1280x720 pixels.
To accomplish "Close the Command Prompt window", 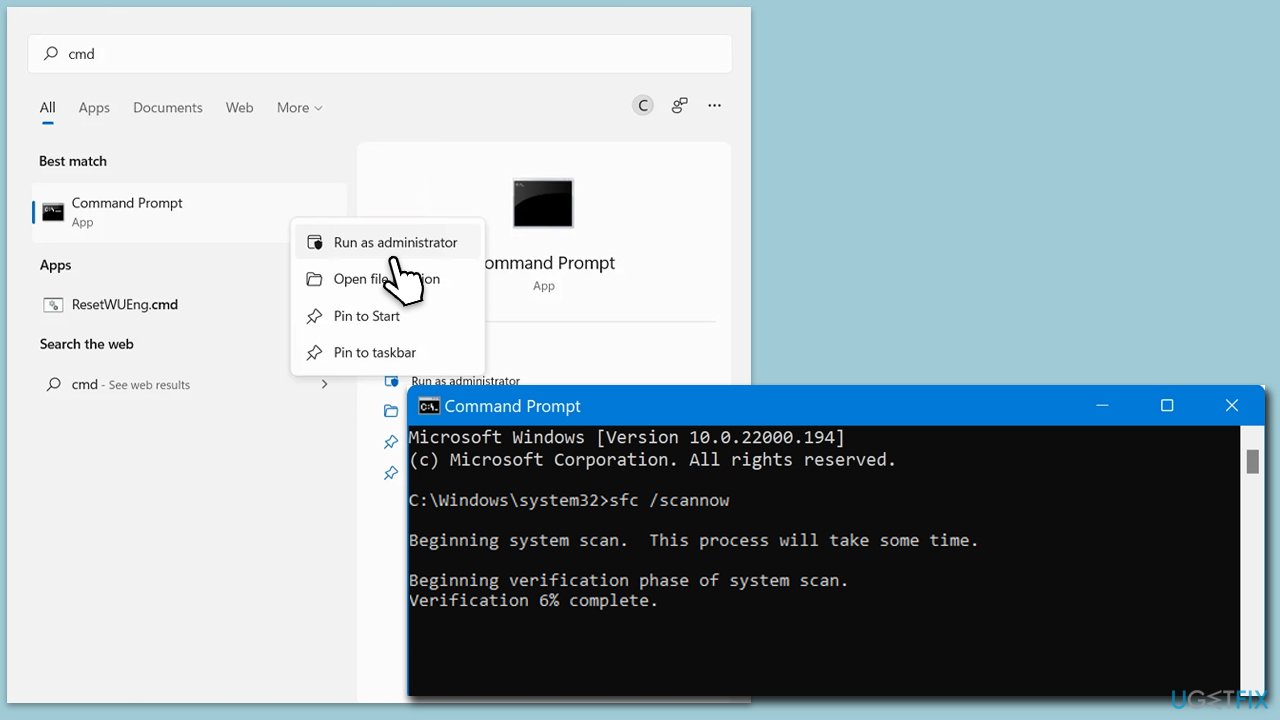I will click(x=1232, y=406).
